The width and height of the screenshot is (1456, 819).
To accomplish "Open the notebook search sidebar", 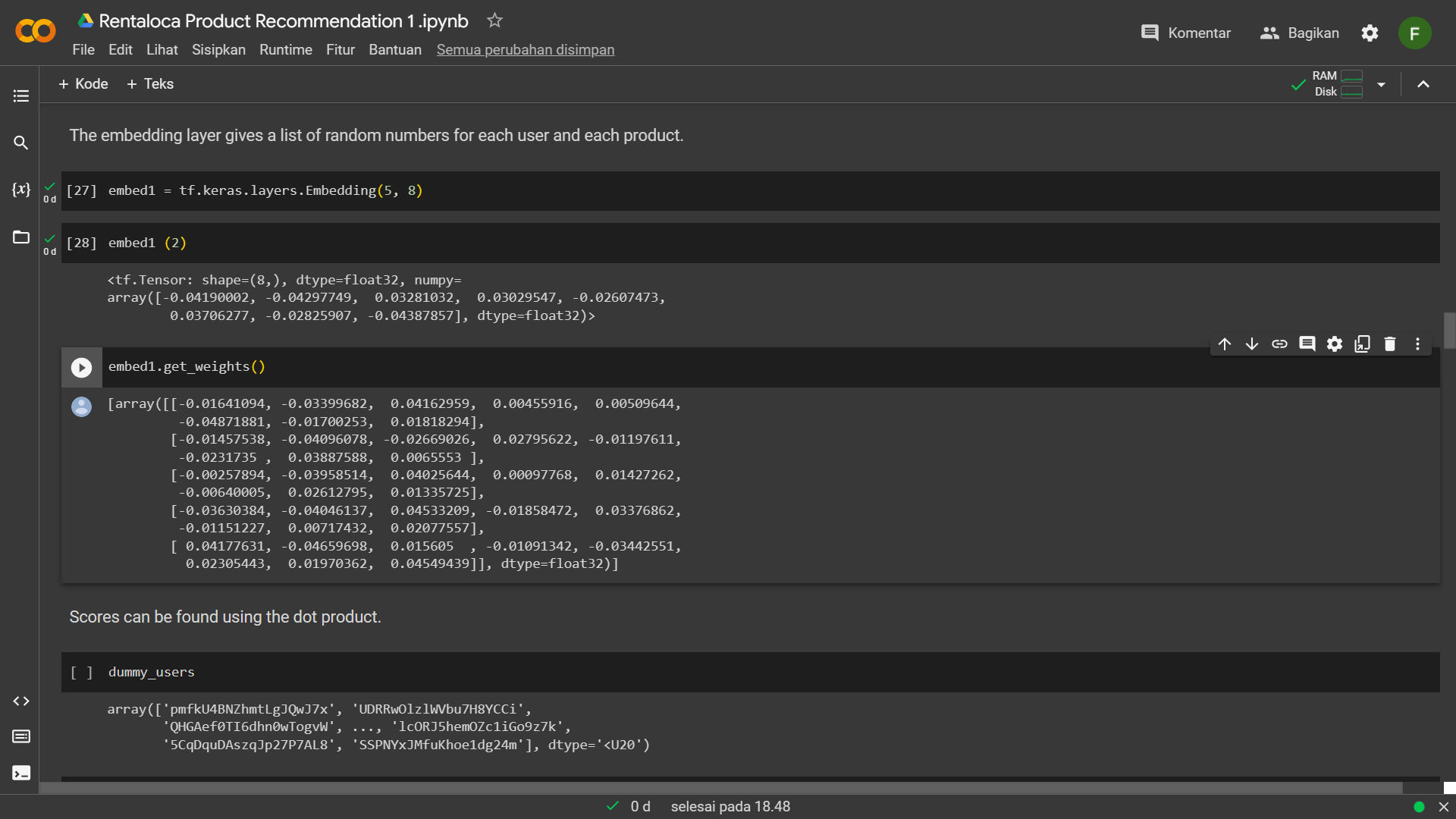I will point(20,143).
